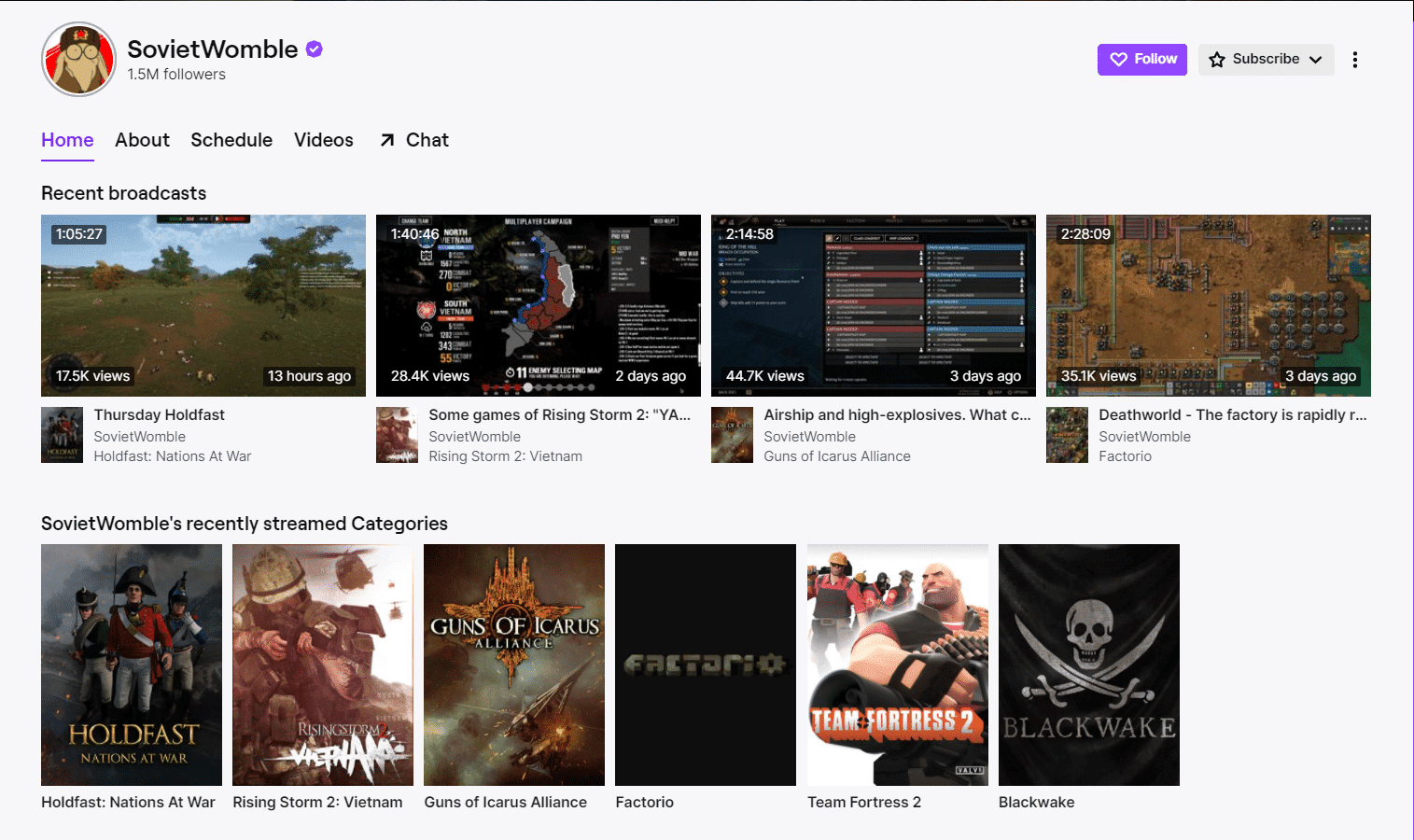Open Factorio game icon beside Deathworld title
Screen dimensions: 1414x840
pos(1067,435)
